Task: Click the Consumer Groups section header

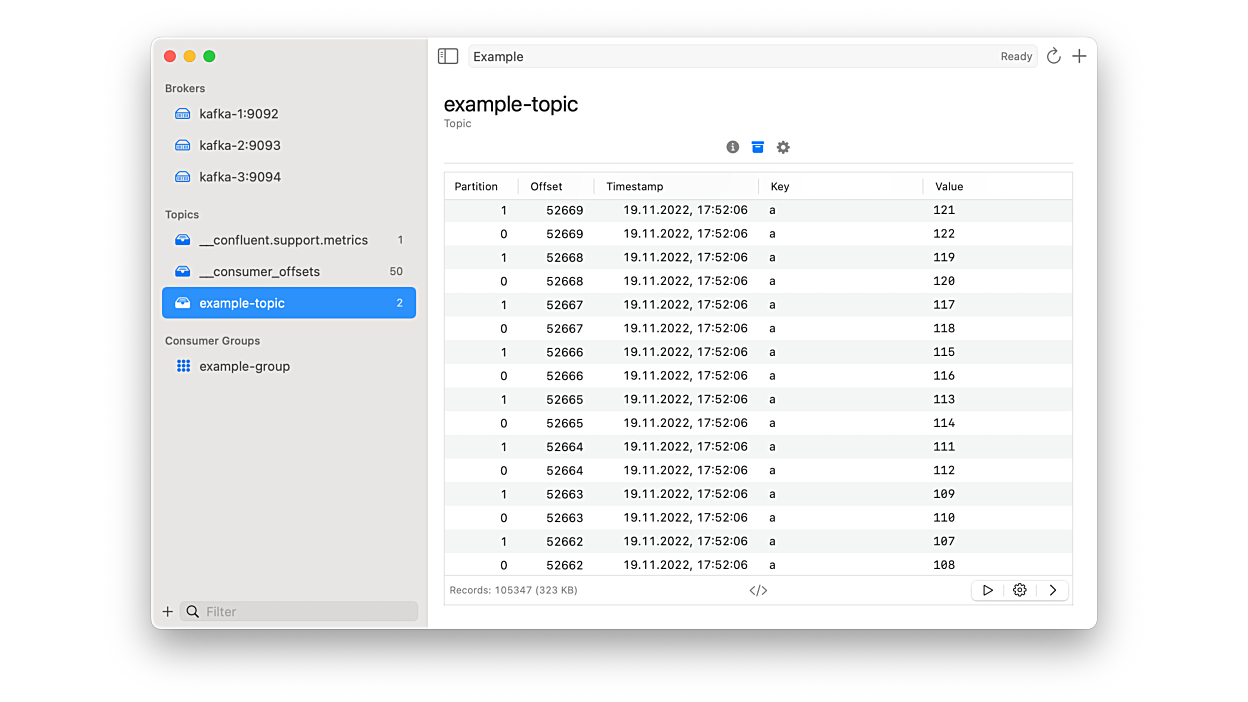Action: point(212,341)
